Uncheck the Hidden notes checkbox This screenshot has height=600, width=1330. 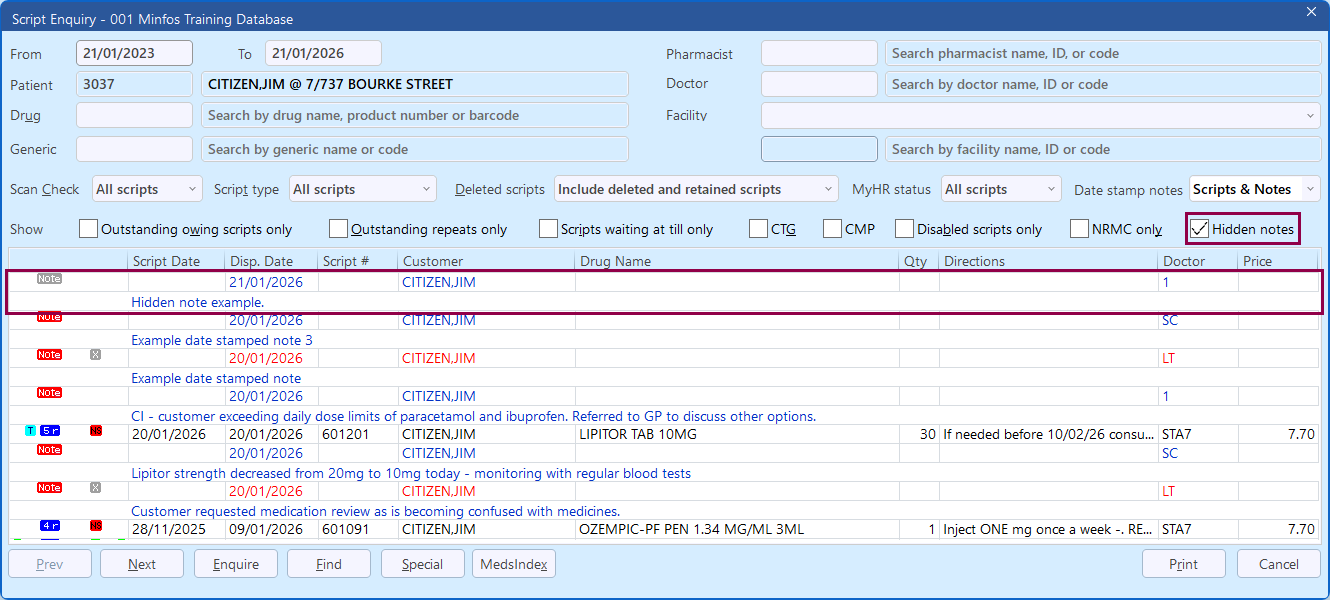[1199, 229]
